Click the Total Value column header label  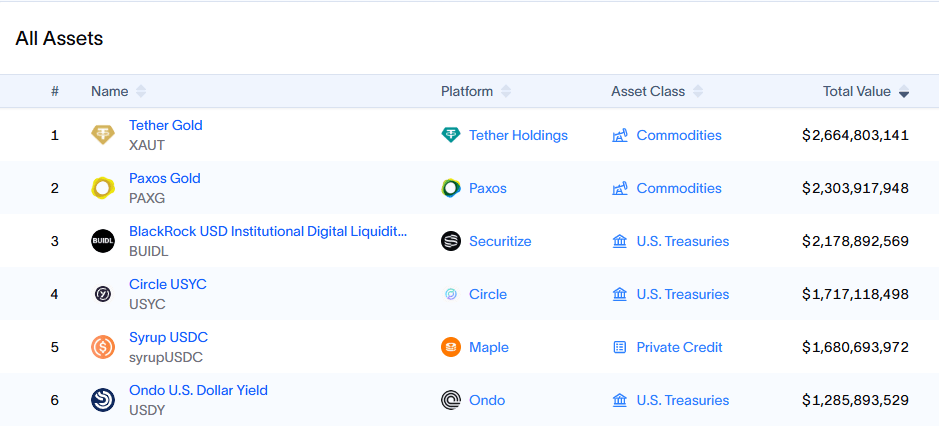tap(857, 92)
